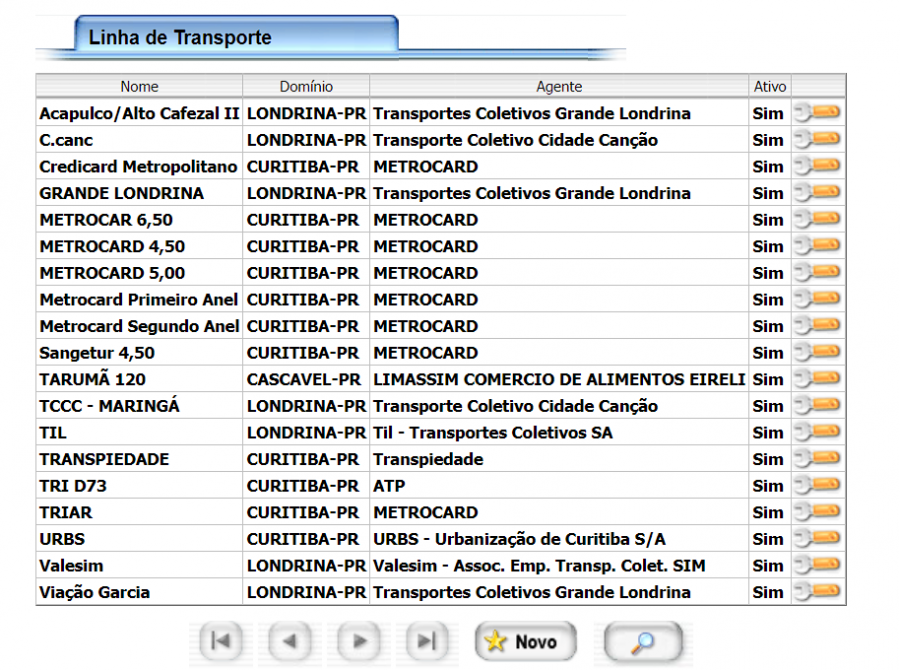Select the TIL transport line name
Image resolution: width=900 pixels, height=670 pixels.
click(52, 433)
